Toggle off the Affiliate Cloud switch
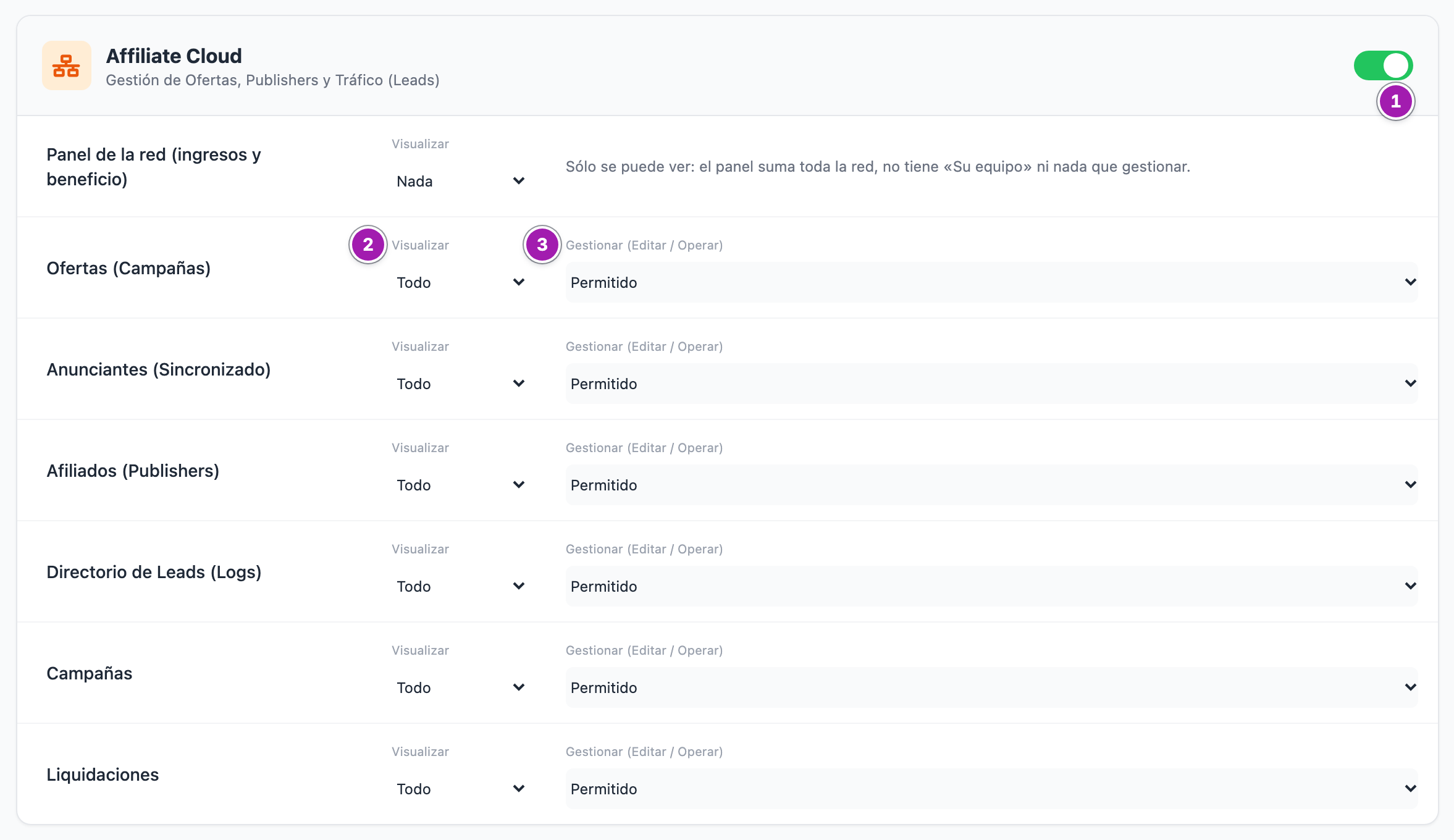Viewport: 1454px width, 840px height. (1383, 65)
